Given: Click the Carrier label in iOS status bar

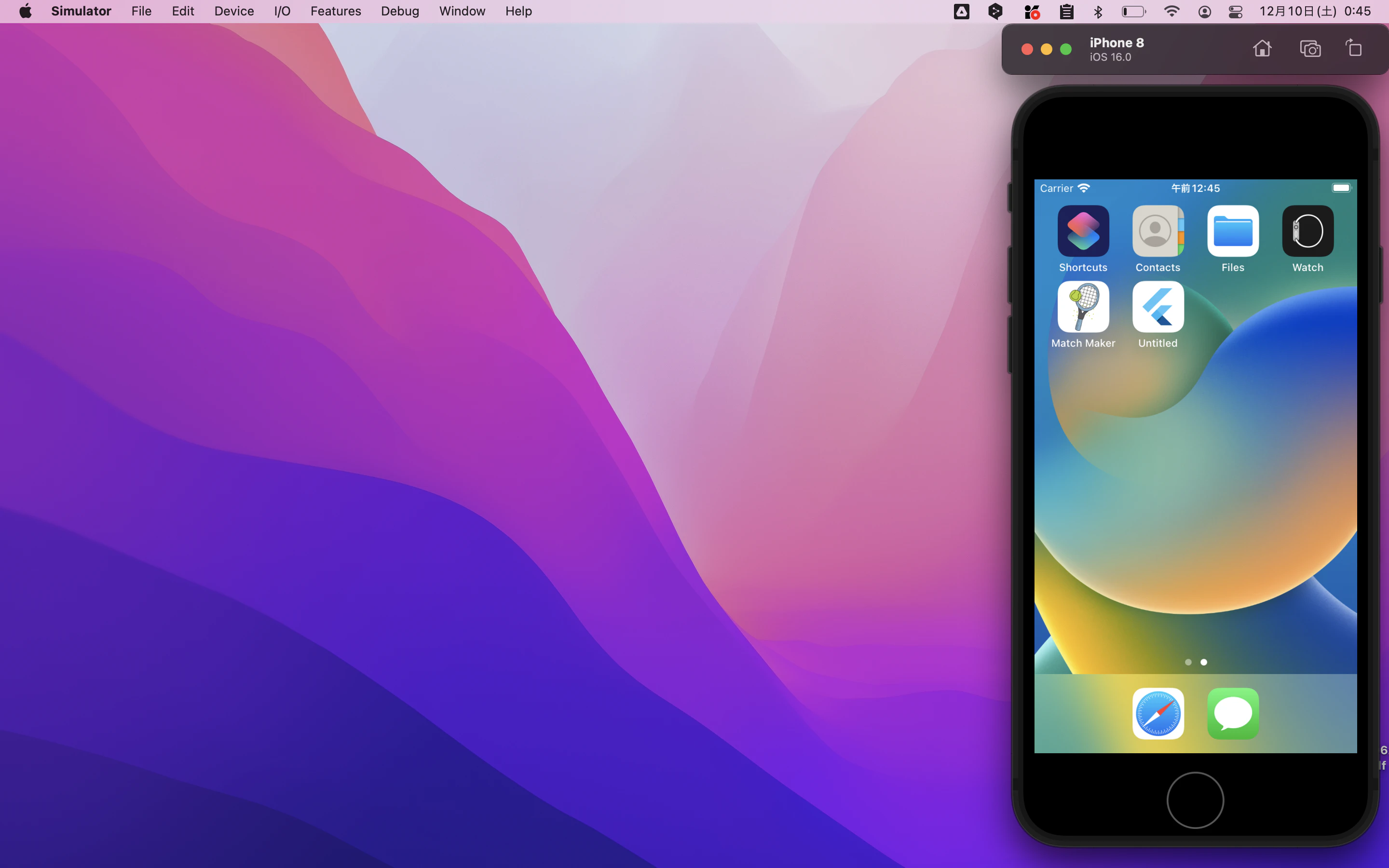Looking at the screenshot, I should click(x=1056, y=188).
